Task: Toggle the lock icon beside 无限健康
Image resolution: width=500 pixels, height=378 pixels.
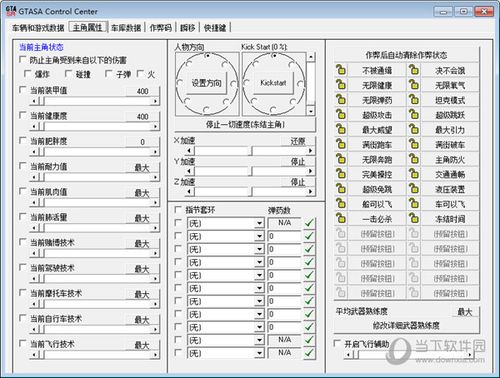Action: (x=341, y=85)
